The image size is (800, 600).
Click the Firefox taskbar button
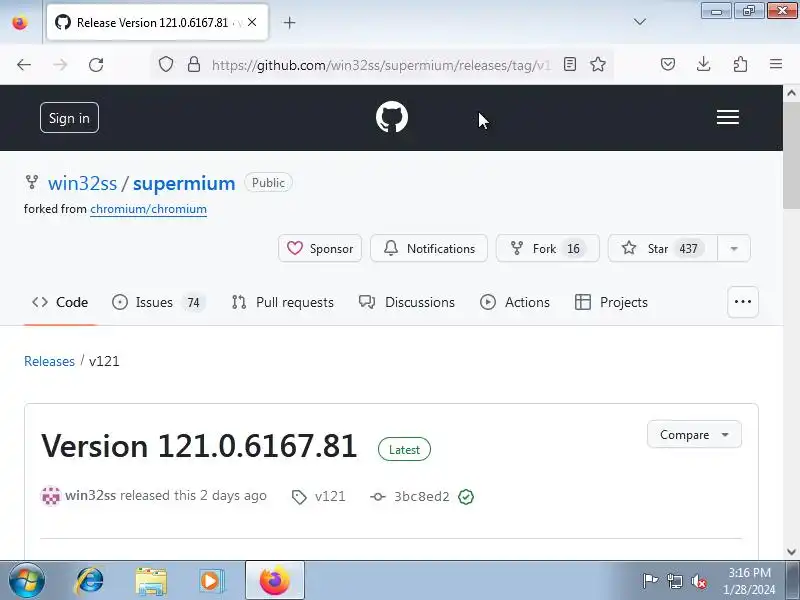[x=275, y=580]
